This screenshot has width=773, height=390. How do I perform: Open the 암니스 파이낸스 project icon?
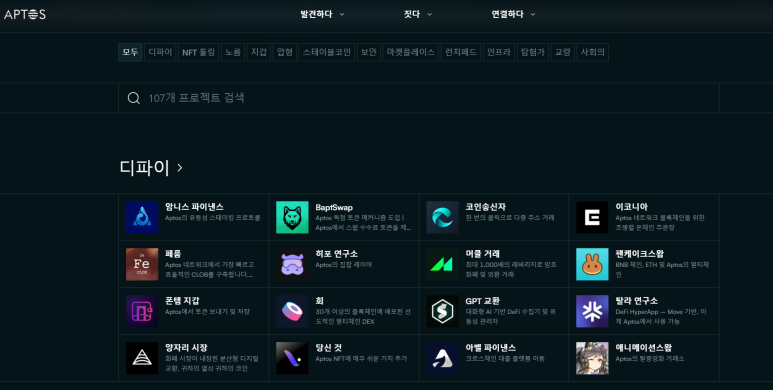pyautogui.click(x=142, y=217)
